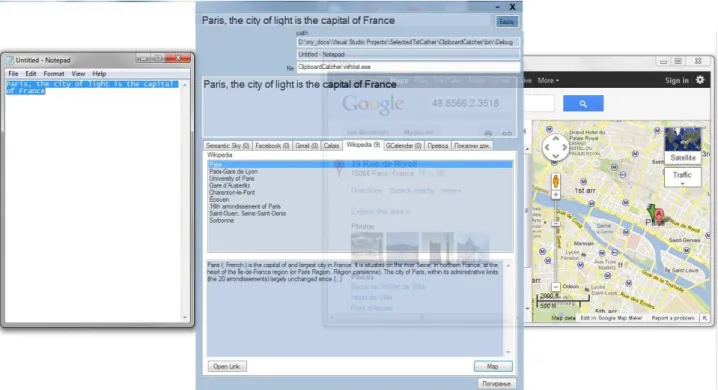Viewport: 718px width, 390px height.
Task: Open Notepad Edit menu
Action: point(31,73)
